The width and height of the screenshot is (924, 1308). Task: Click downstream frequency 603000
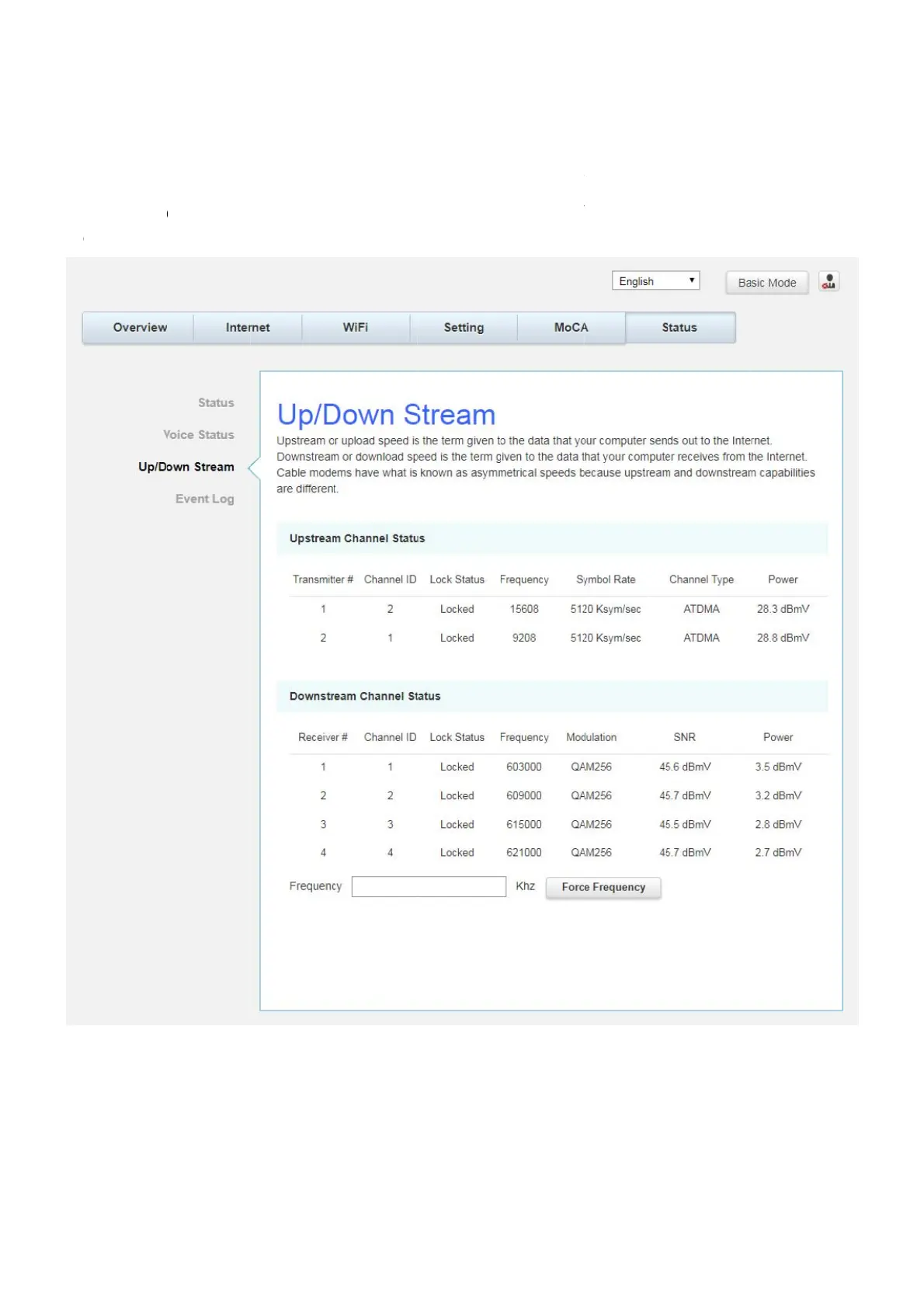pos(524,767)
